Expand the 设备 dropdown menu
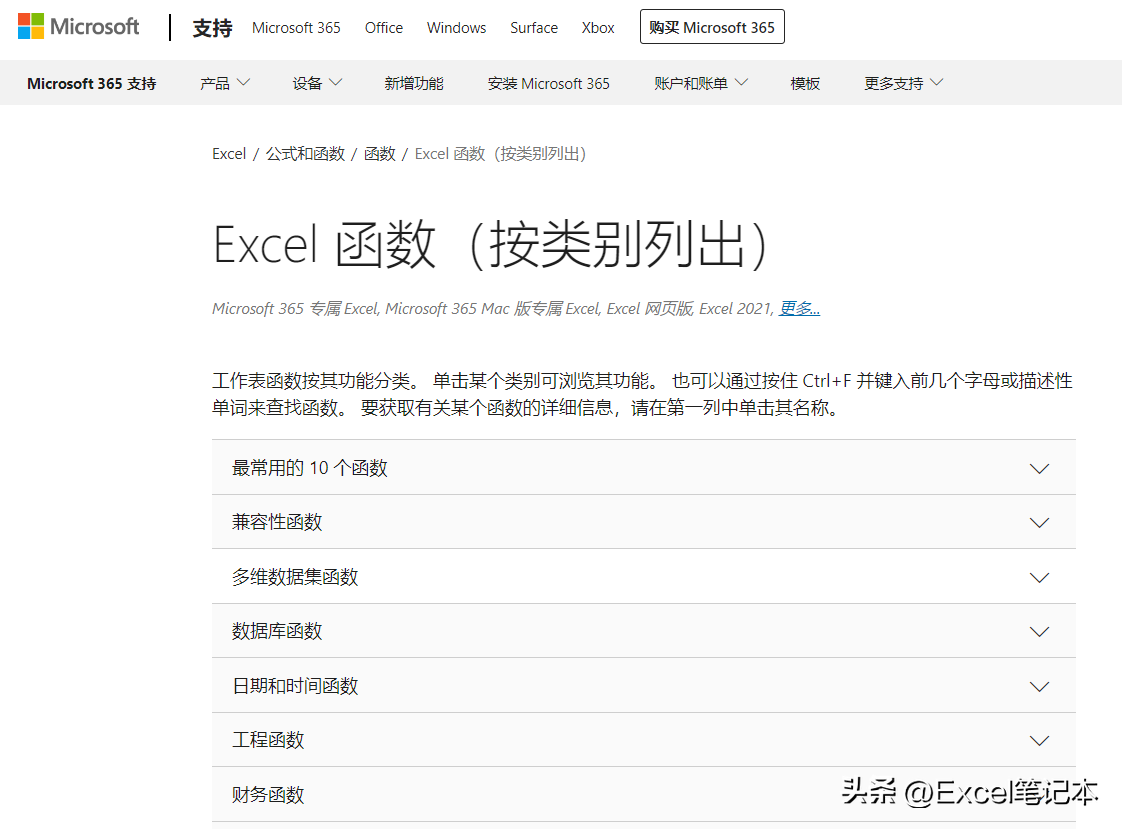This screenshot has height=829, width=1122. click(x=317, y=84)
